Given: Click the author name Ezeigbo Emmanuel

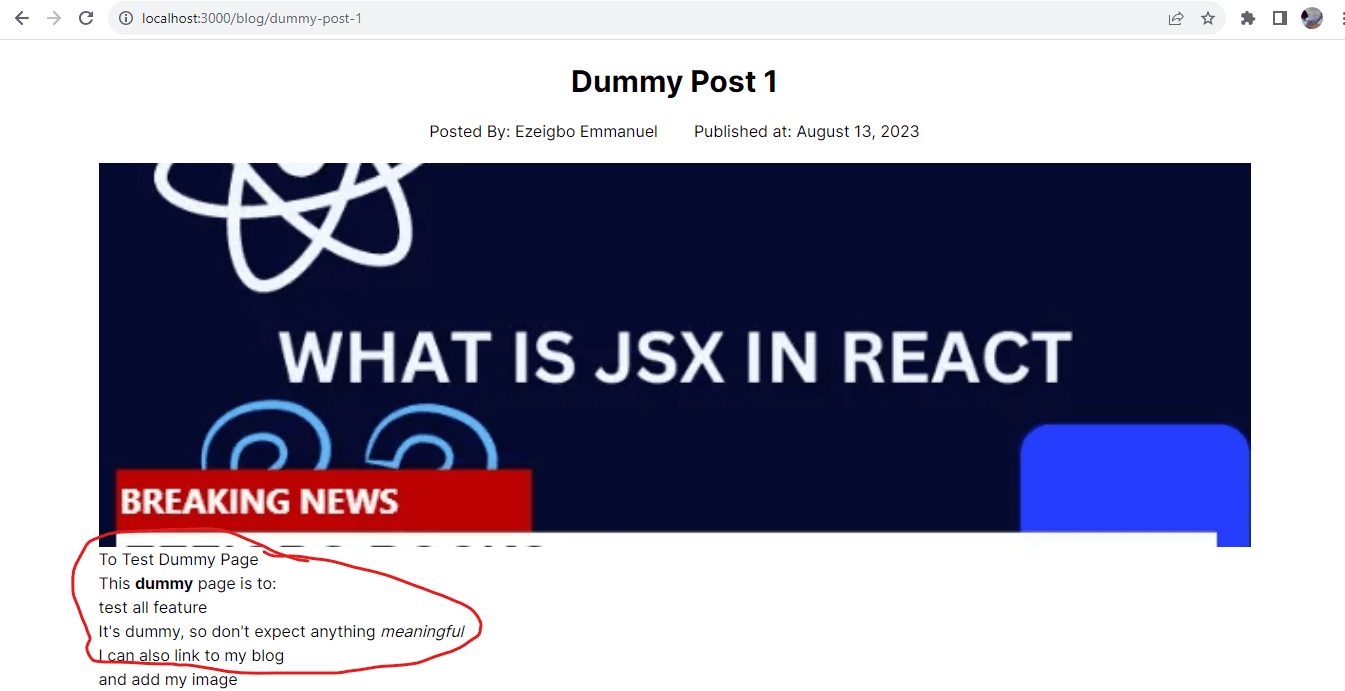Looking at the screenshot, I should point(586,131).
